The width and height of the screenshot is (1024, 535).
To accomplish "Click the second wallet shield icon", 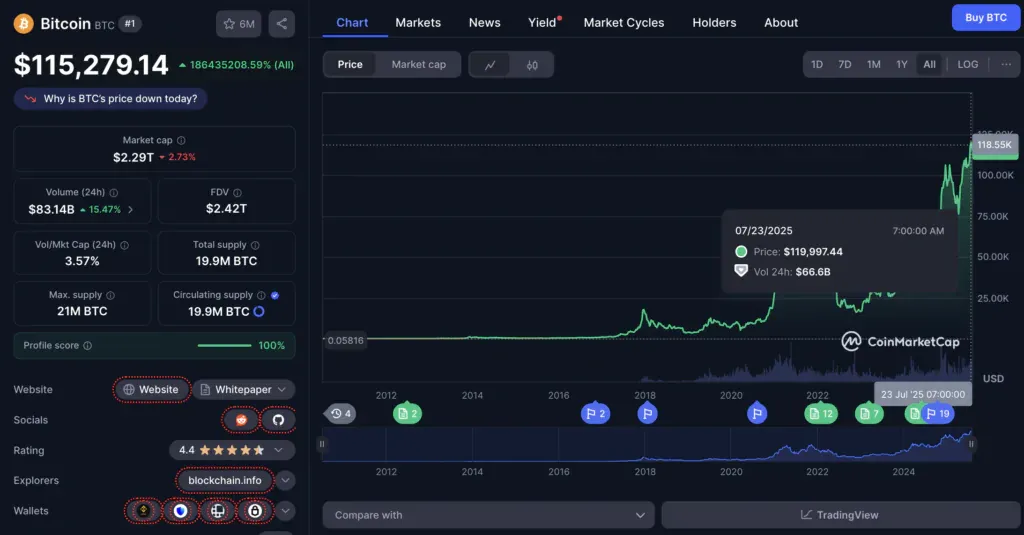I will tap(180, 511).
